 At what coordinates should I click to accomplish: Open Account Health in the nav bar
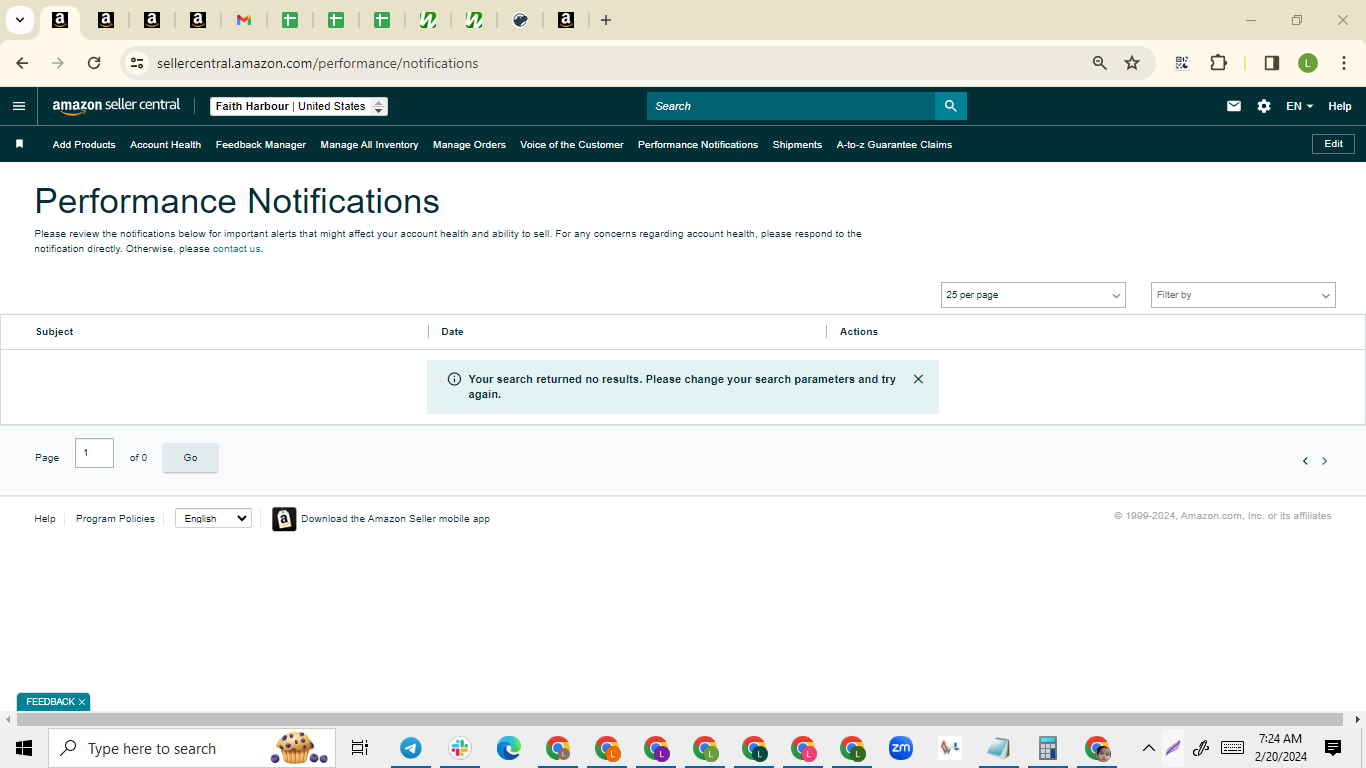tap(165, 145)
